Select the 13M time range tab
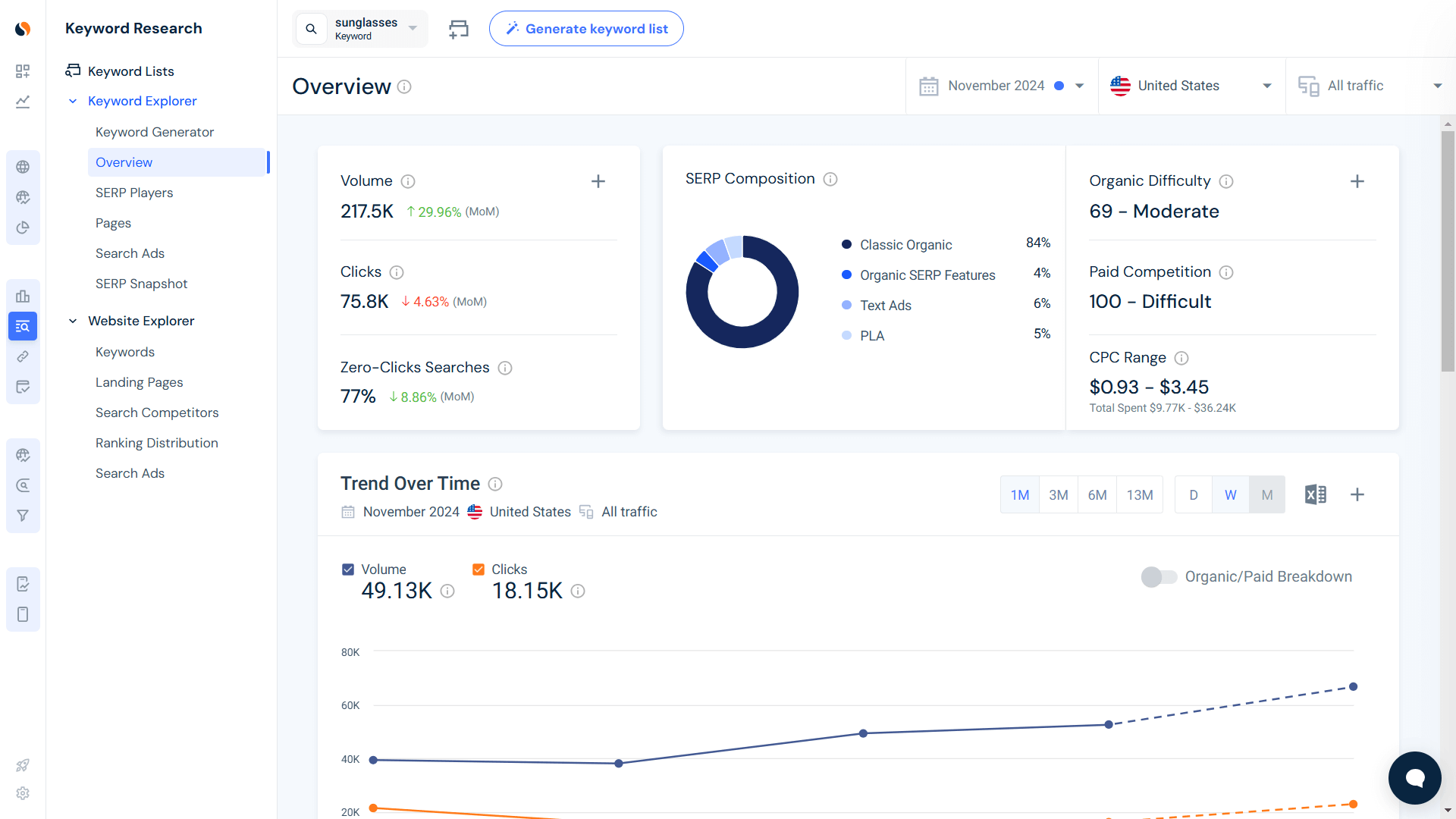The width and height of the screenshot is (1456, 819). 1140,494
